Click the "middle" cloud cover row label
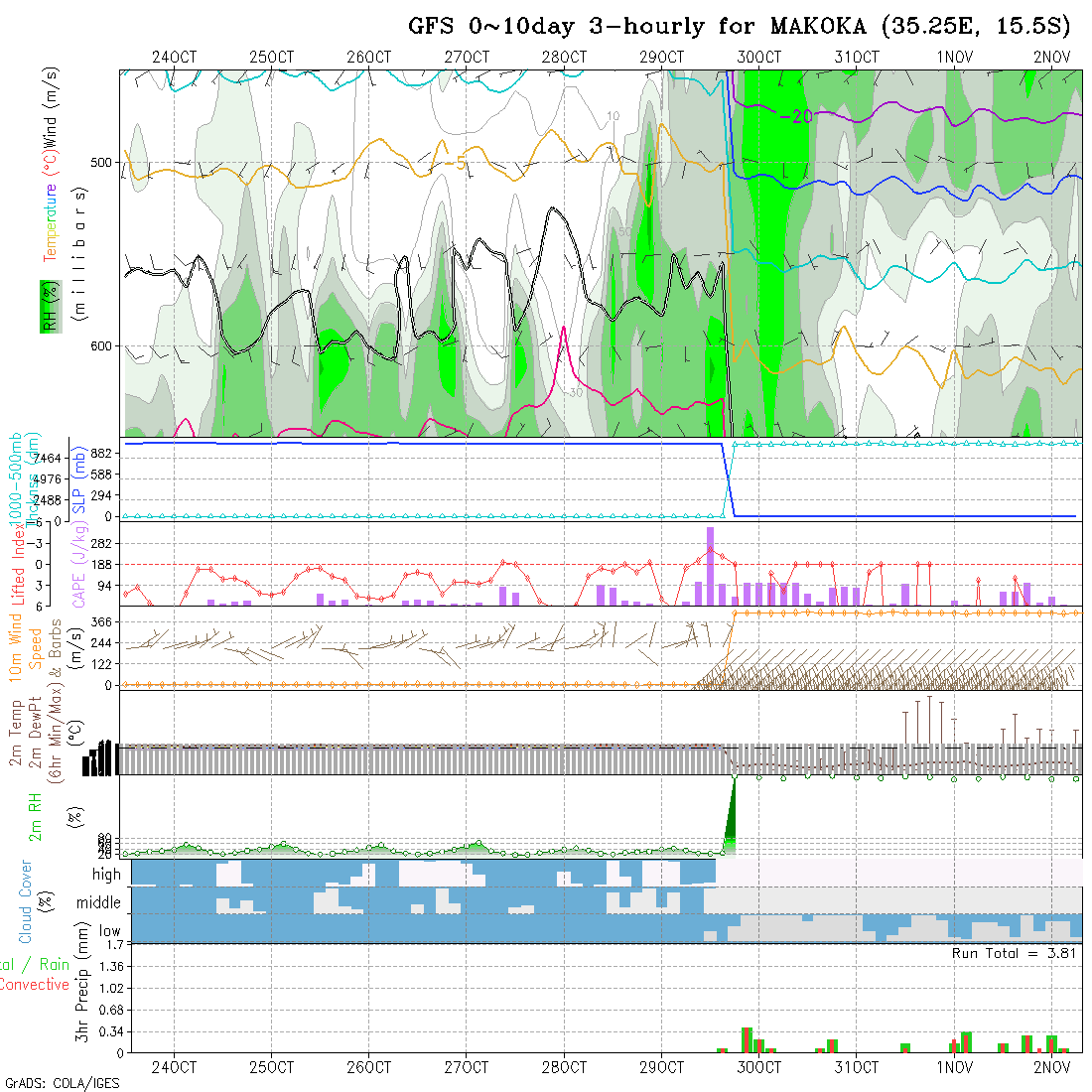This screenshot has height=1092, width=1092. tap(99, 902)
